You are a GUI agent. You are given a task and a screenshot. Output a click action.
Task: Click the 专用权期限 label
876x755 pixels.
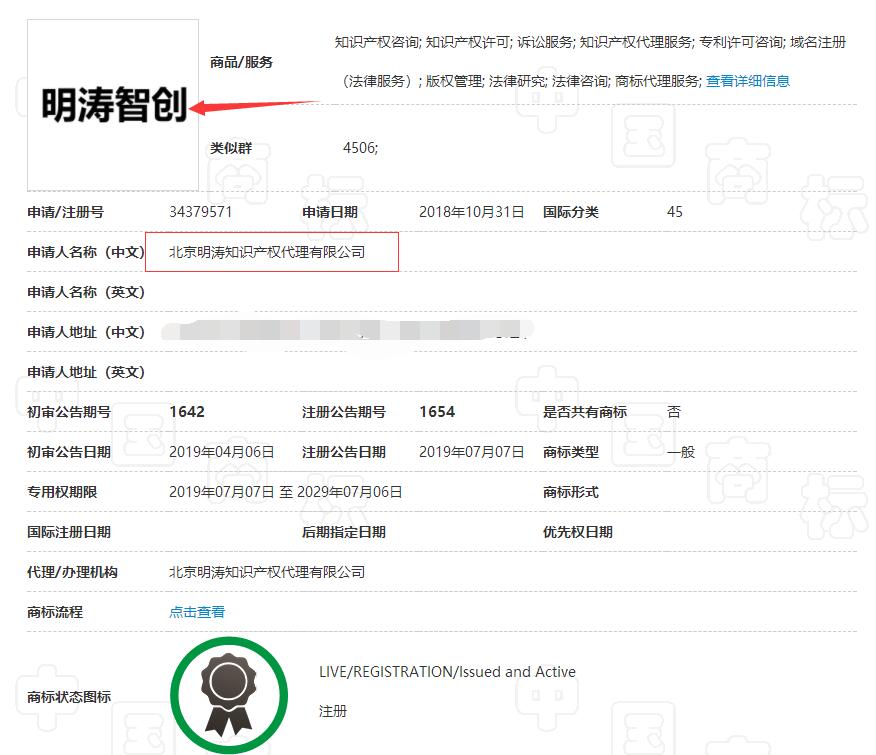(62, 492)
